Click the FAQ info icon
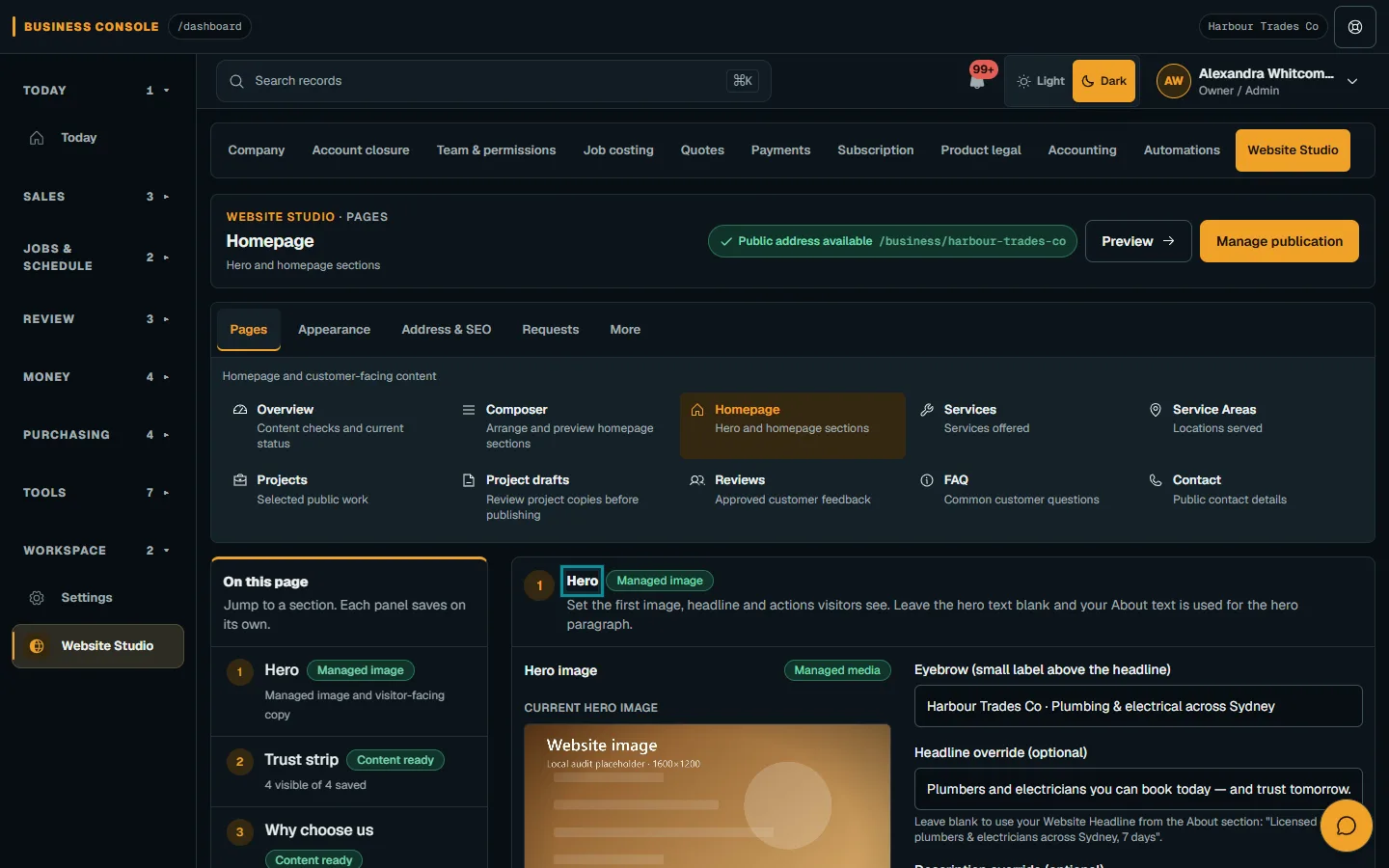This screenshot has width=1389, height=868. coord(927,480)
